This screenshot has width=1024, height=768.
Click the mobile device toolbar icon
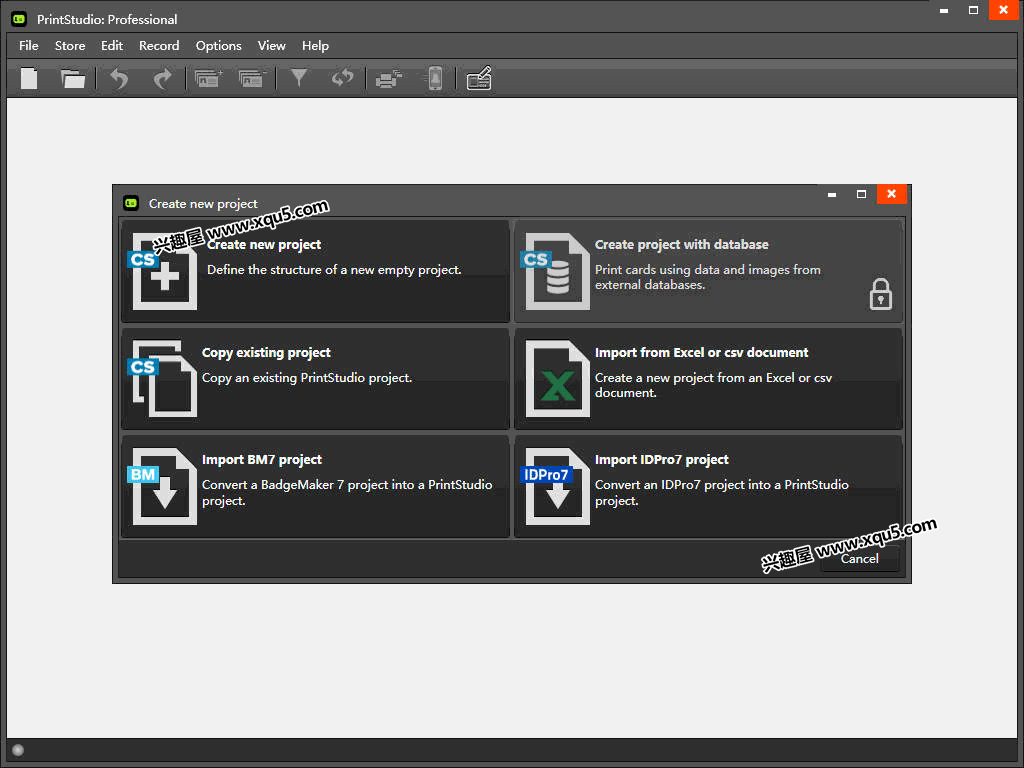click(x=435, y=78)
